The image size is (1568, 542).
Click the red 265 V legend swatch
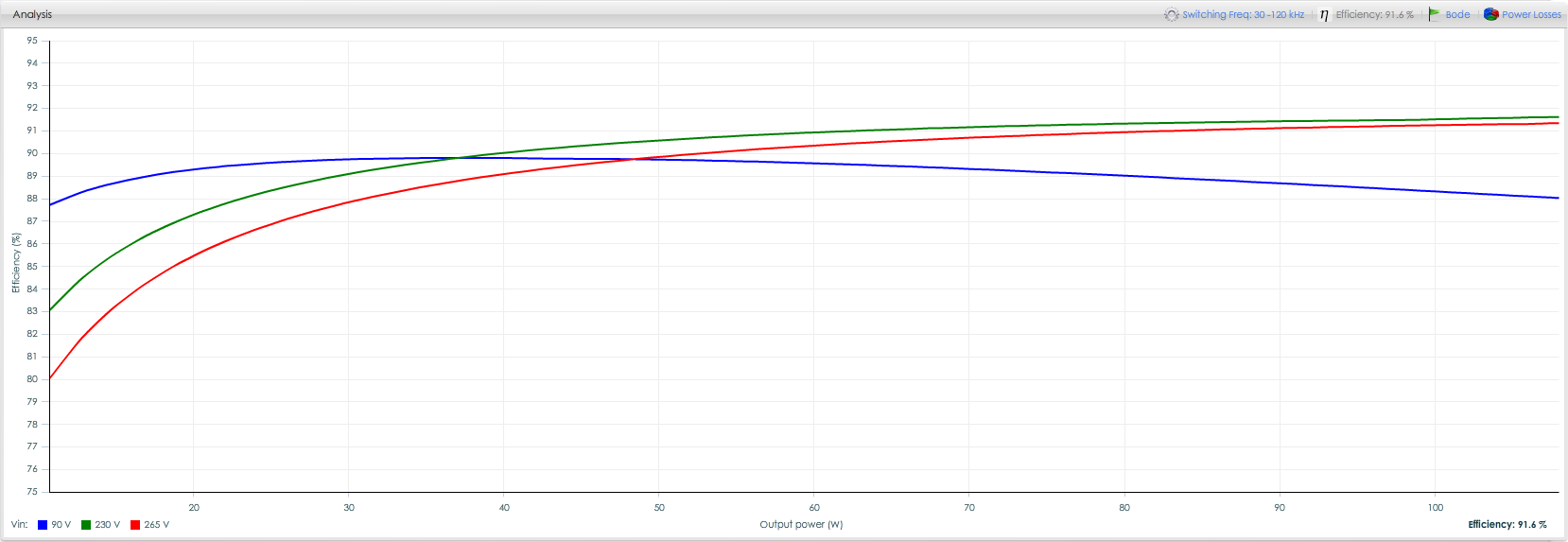[x=135, y=525]
